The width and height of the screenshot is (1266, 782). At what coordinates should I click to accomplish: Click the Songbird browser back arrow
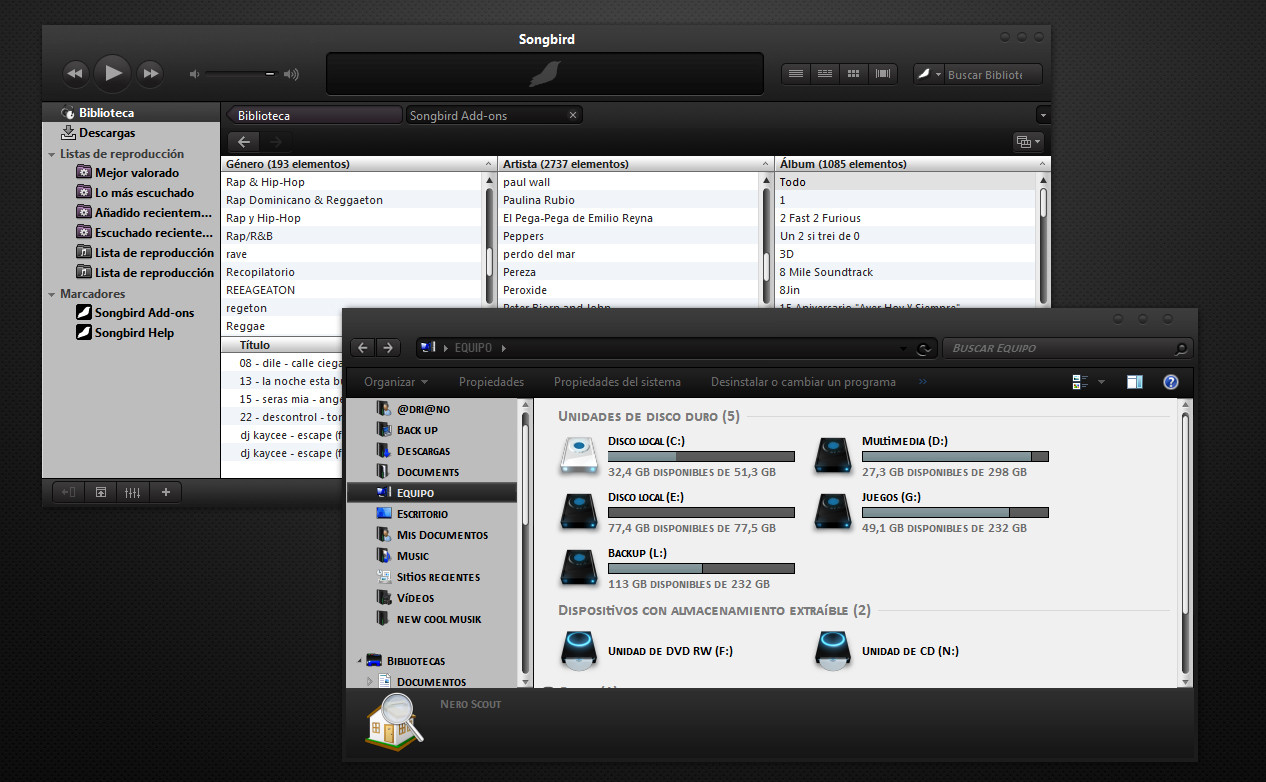click(x=244, y=142)
